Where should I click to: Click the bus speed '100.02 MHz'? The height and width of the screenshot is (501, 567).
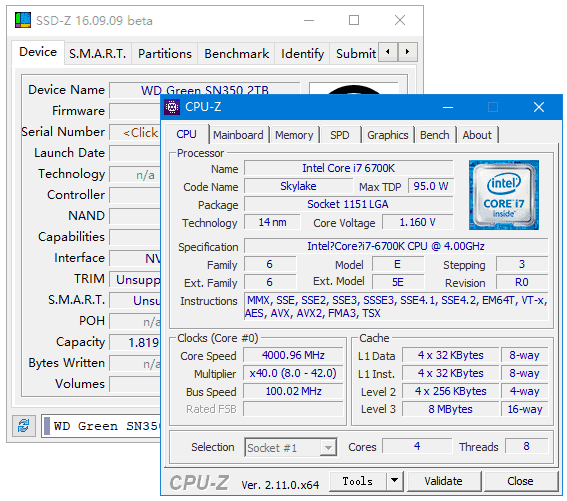(293, 391)
